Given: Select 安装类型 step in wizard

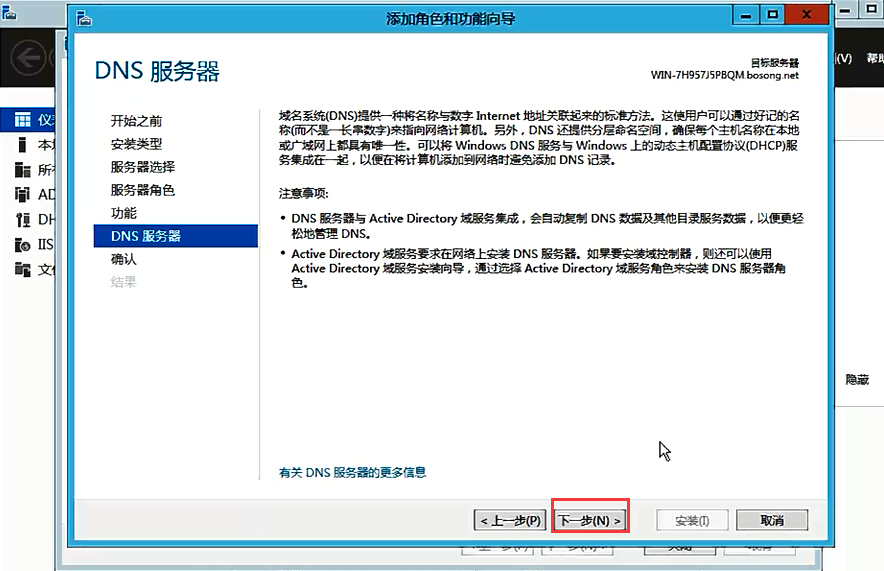Looking at the screenshot, I should coord(136,144).
